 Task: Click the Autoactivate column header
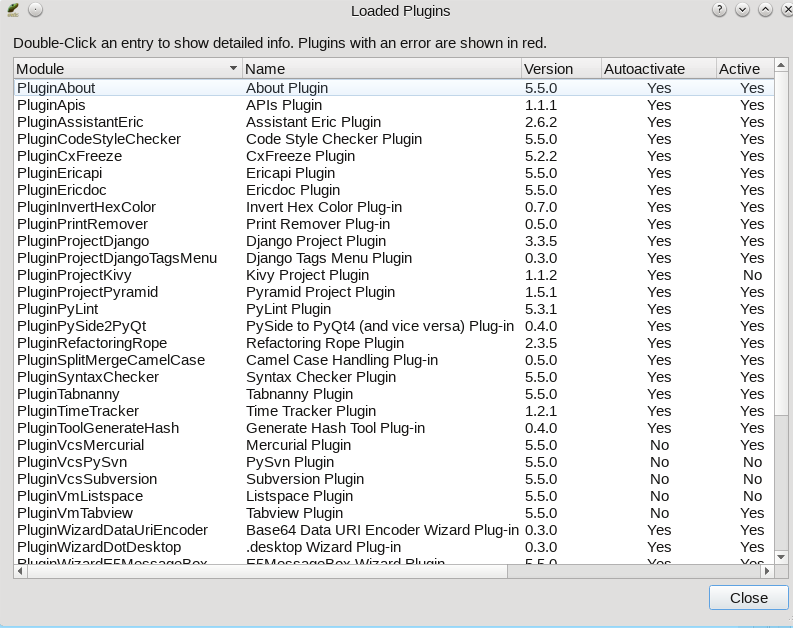658,69
